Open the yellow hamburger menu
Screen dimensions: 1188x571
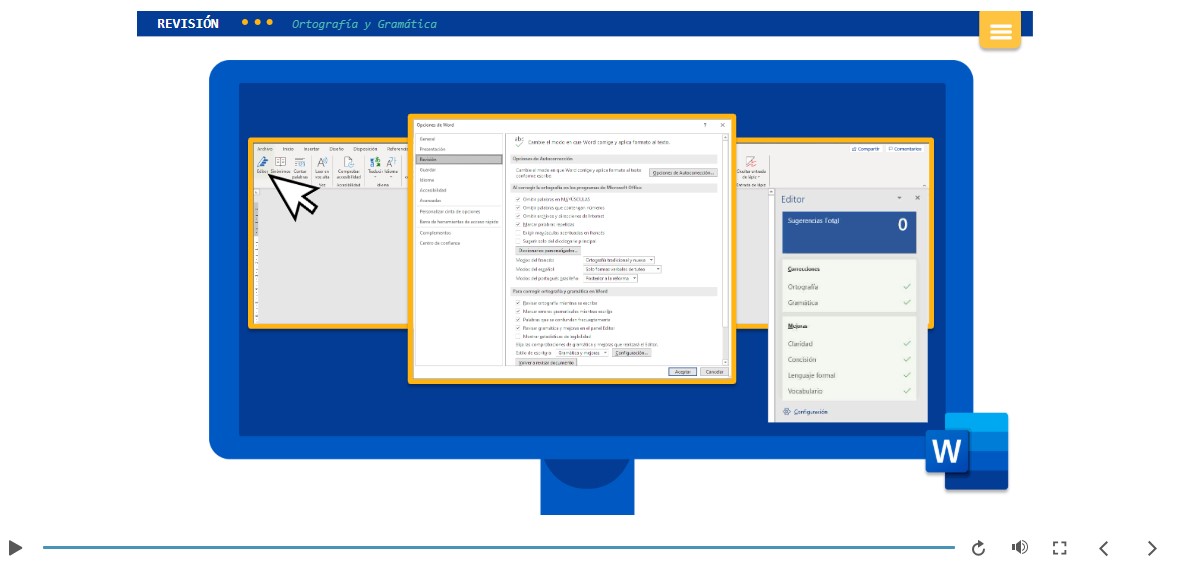pos(1000,31)
